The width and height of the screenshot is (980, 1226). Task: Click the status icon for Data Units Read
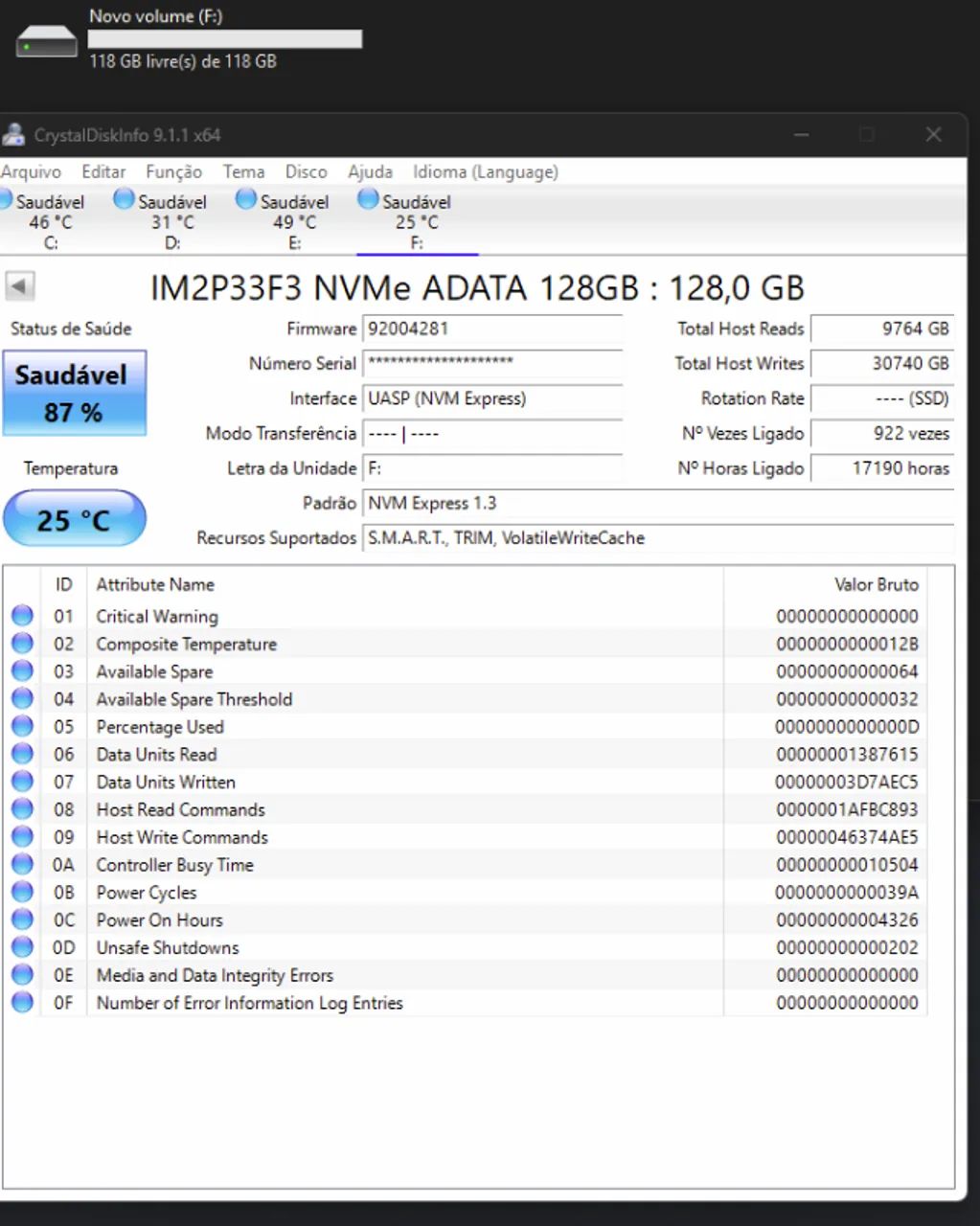click(22, 755)
